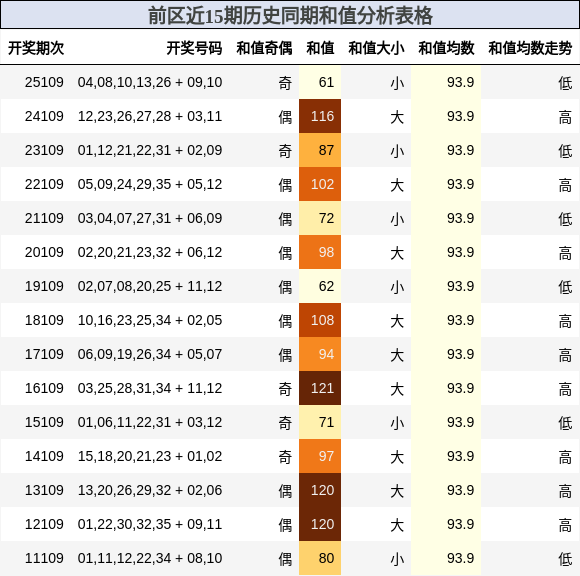Screen dimensions: 580x576
Task: Select draw numbers 06,09,19,26,34 + 05,07
Action: pyautogui.click(x=150, y=354)
